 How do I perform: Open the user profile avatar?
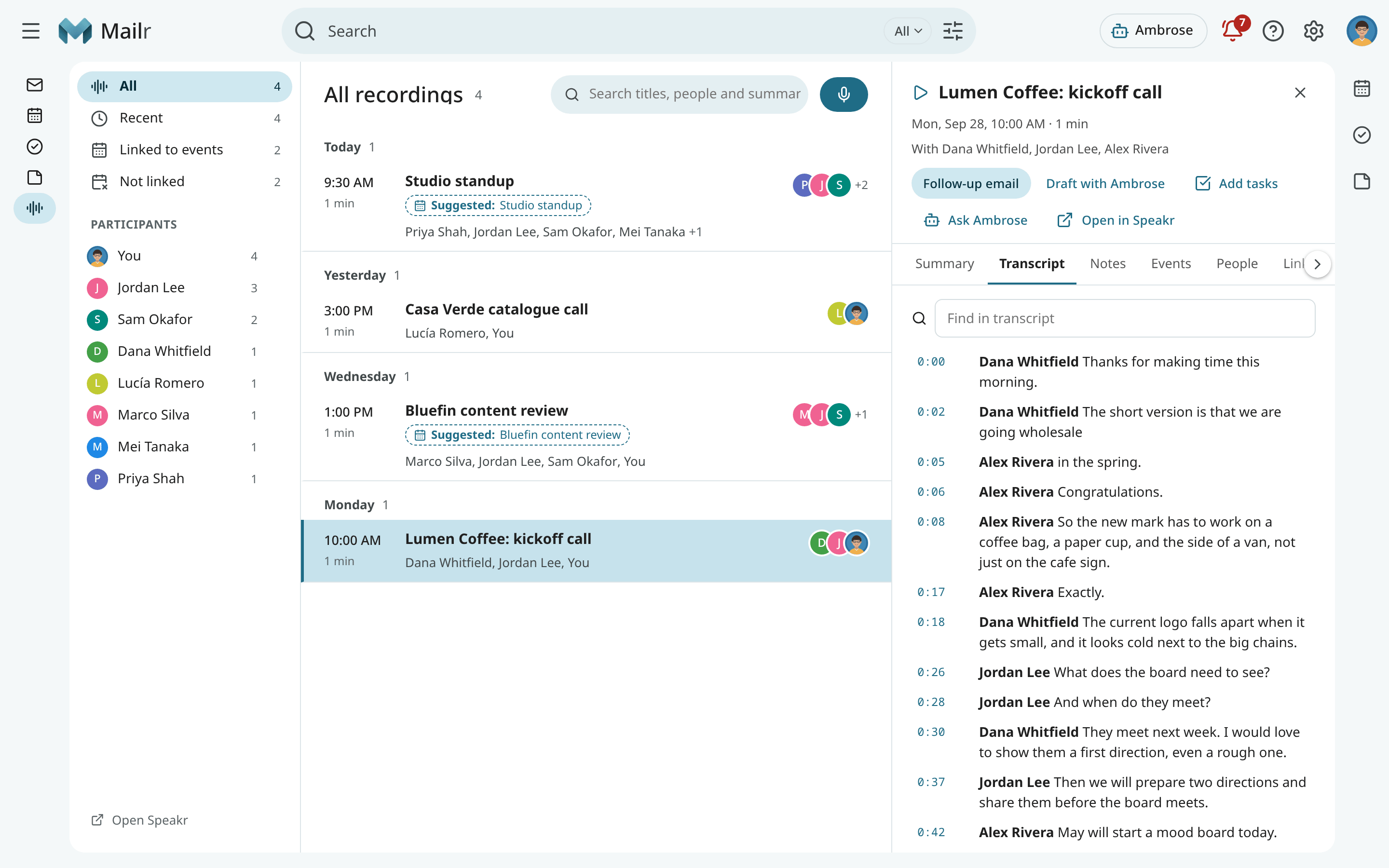pos(1362,31)
